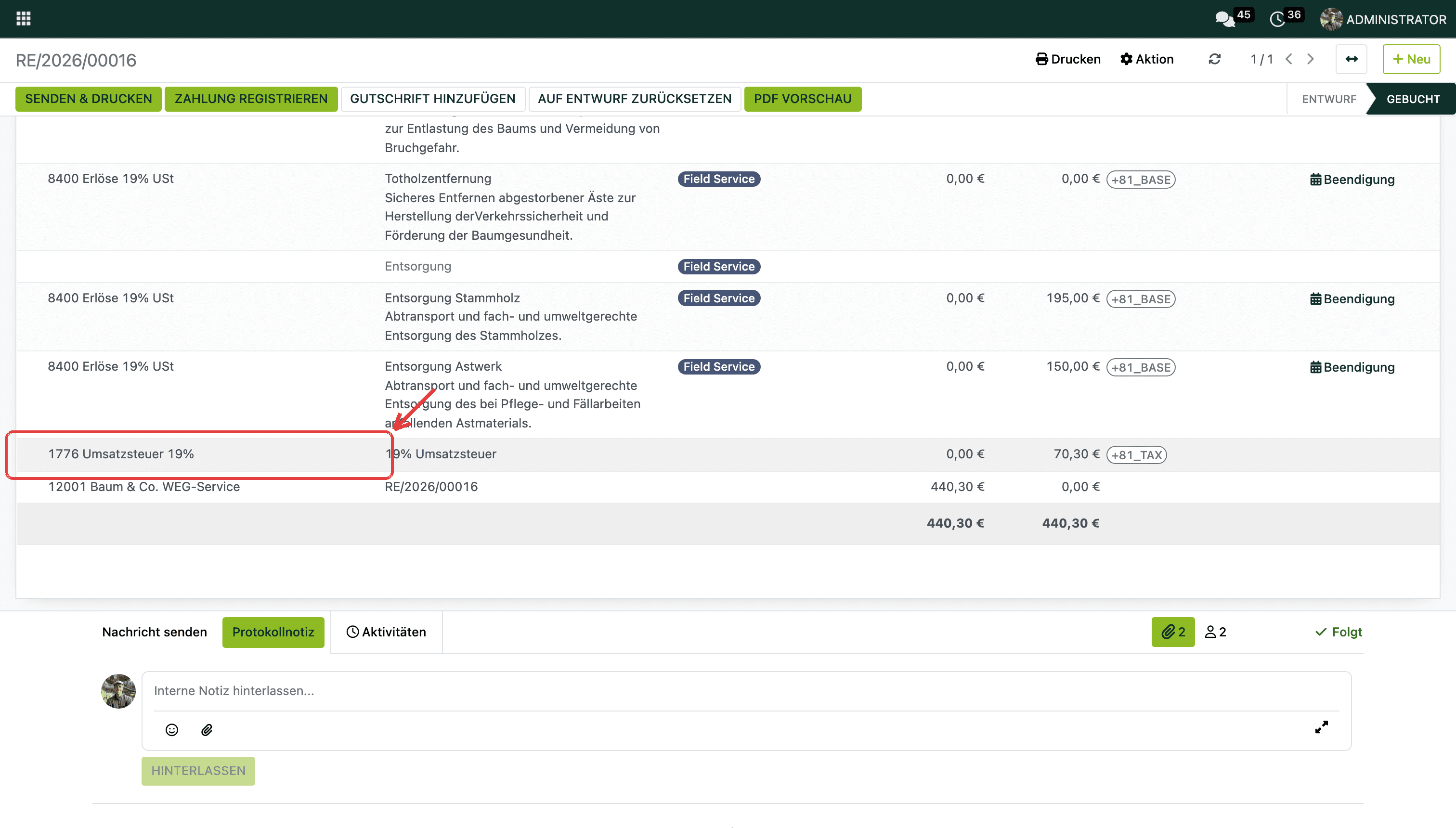Click the double-arrow width toggle button
This screenshot has width=1456, height=828.
[x=1352, y=59]
